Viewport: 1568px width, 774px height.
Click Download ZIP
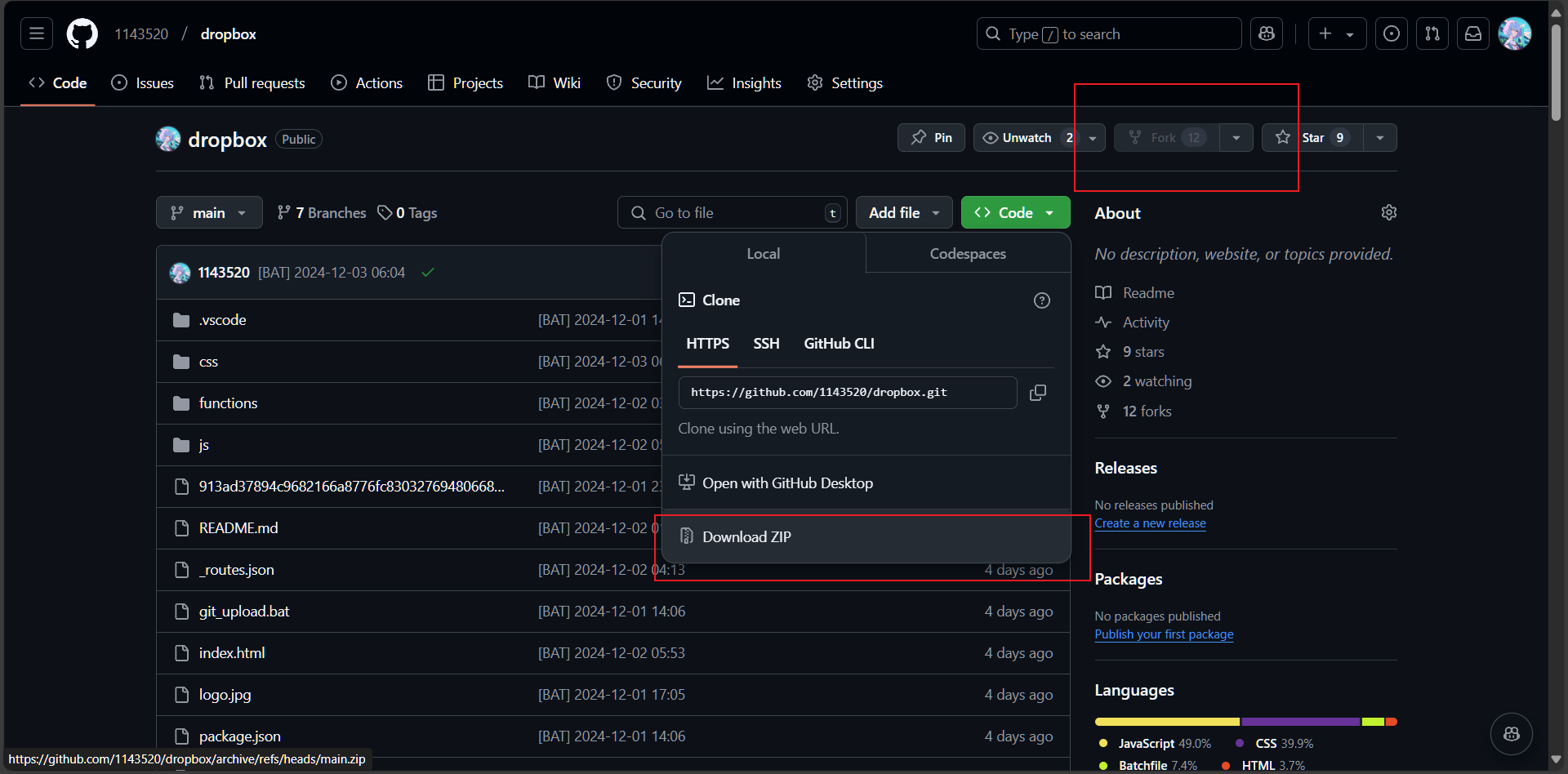click(x=866, y=537)
